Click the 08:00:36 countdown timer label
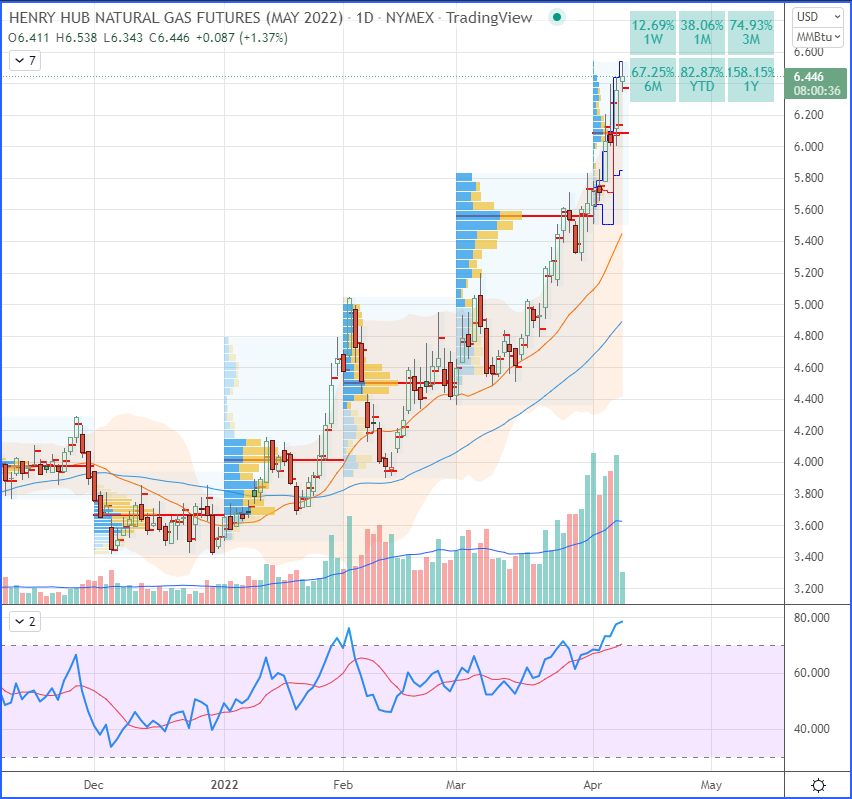 (x=817, y=91)
